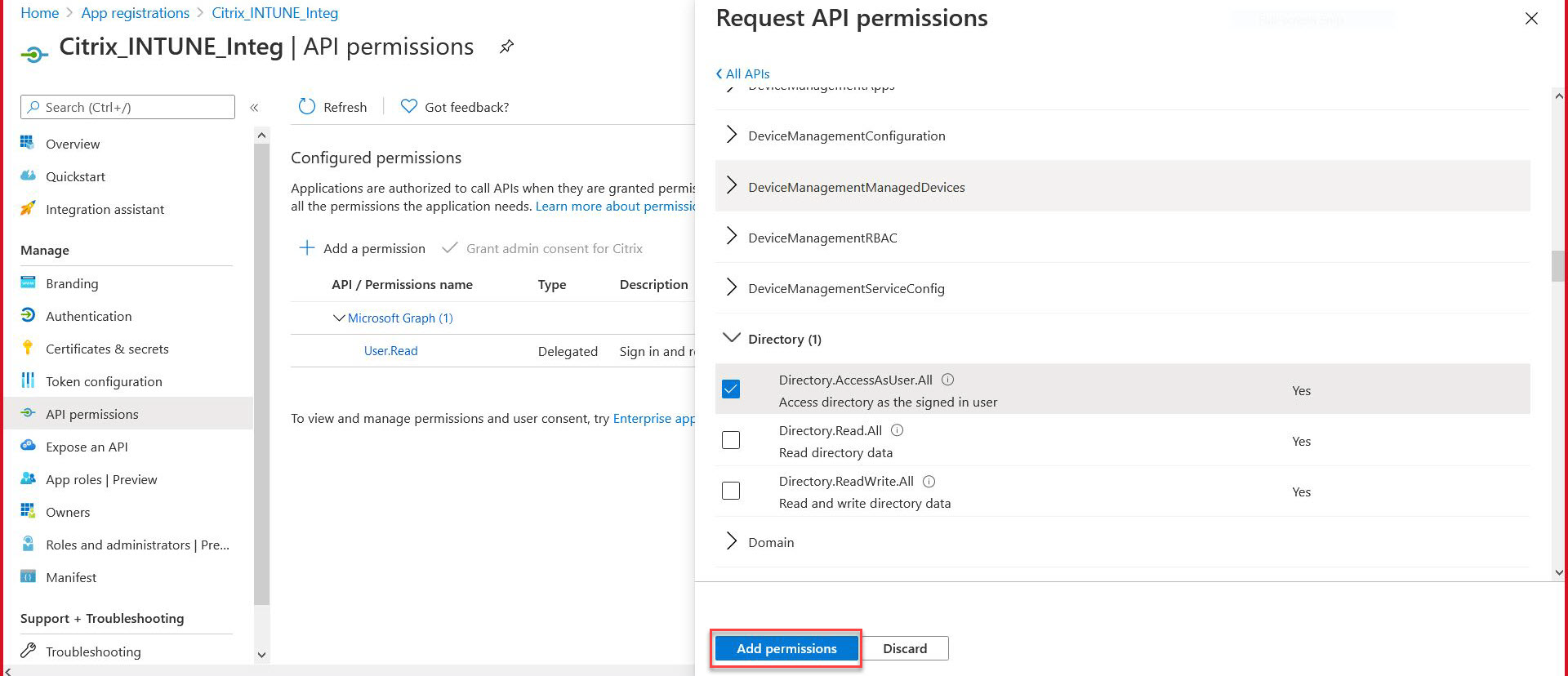
Task: Check the Directory.Read.All checkbox
Action: [731, 440]
